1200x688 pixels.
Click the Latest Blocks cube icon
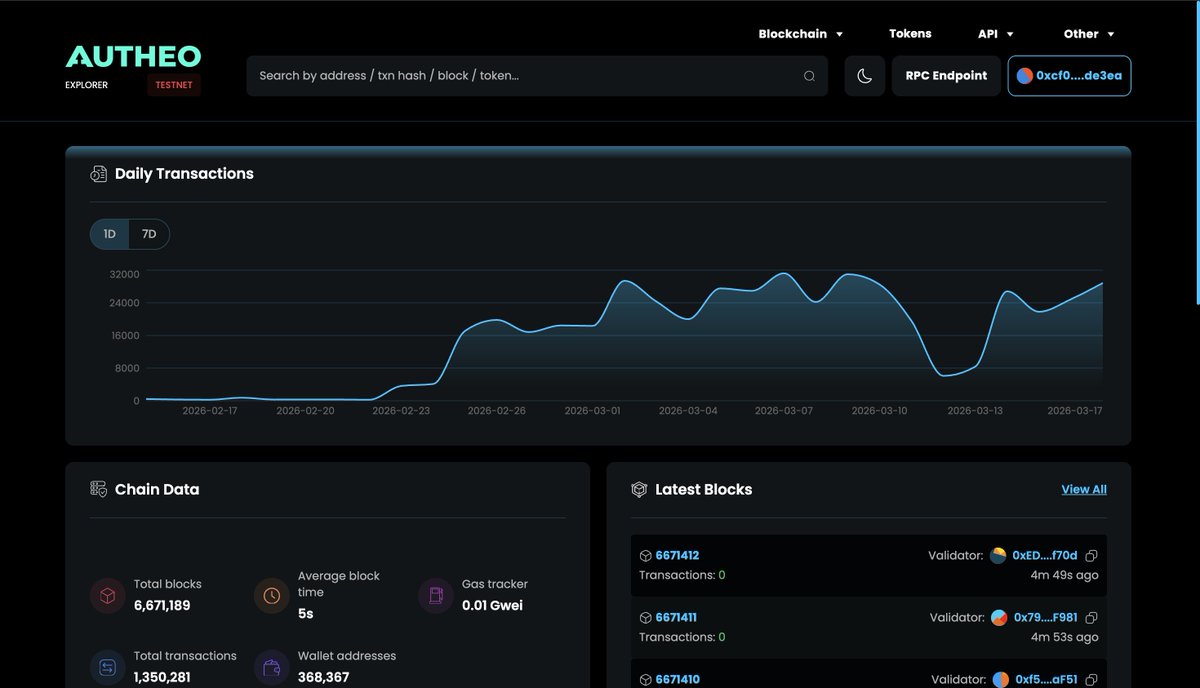click(x=639, y=489)
